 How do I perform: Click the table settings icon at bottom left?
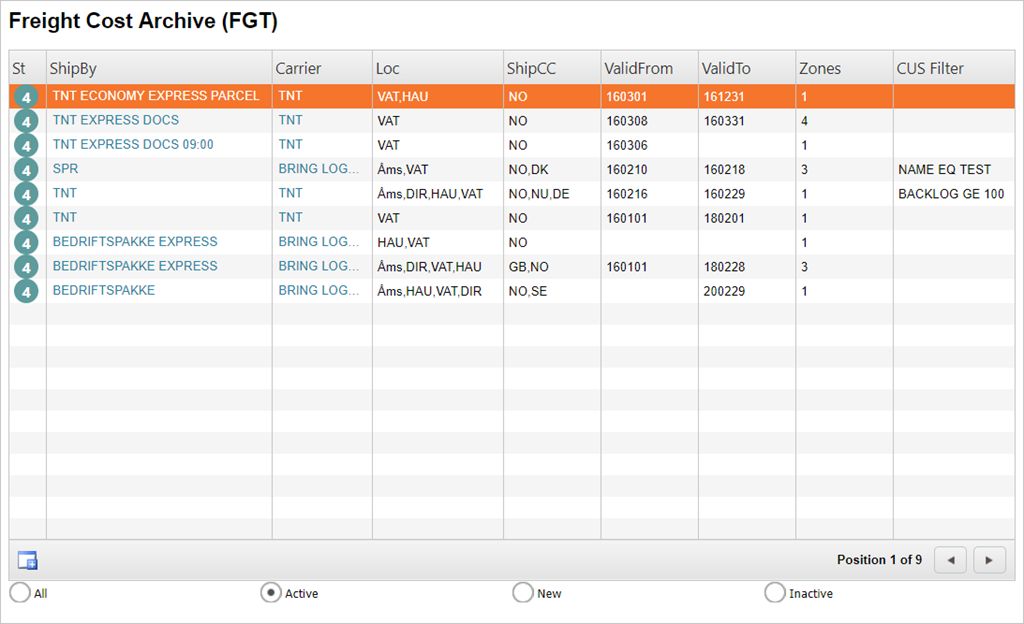pos(27,560)
